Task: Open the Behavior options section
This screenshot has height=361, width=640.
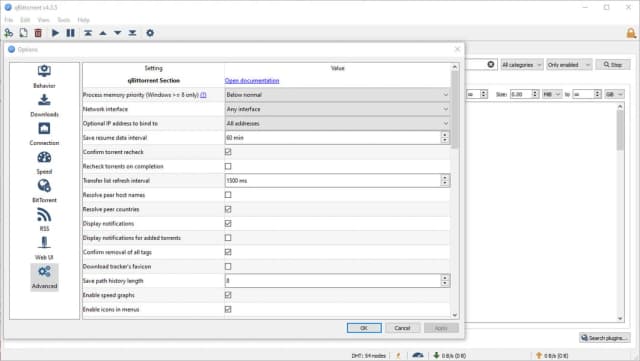Action: click(x=44, y=76)
